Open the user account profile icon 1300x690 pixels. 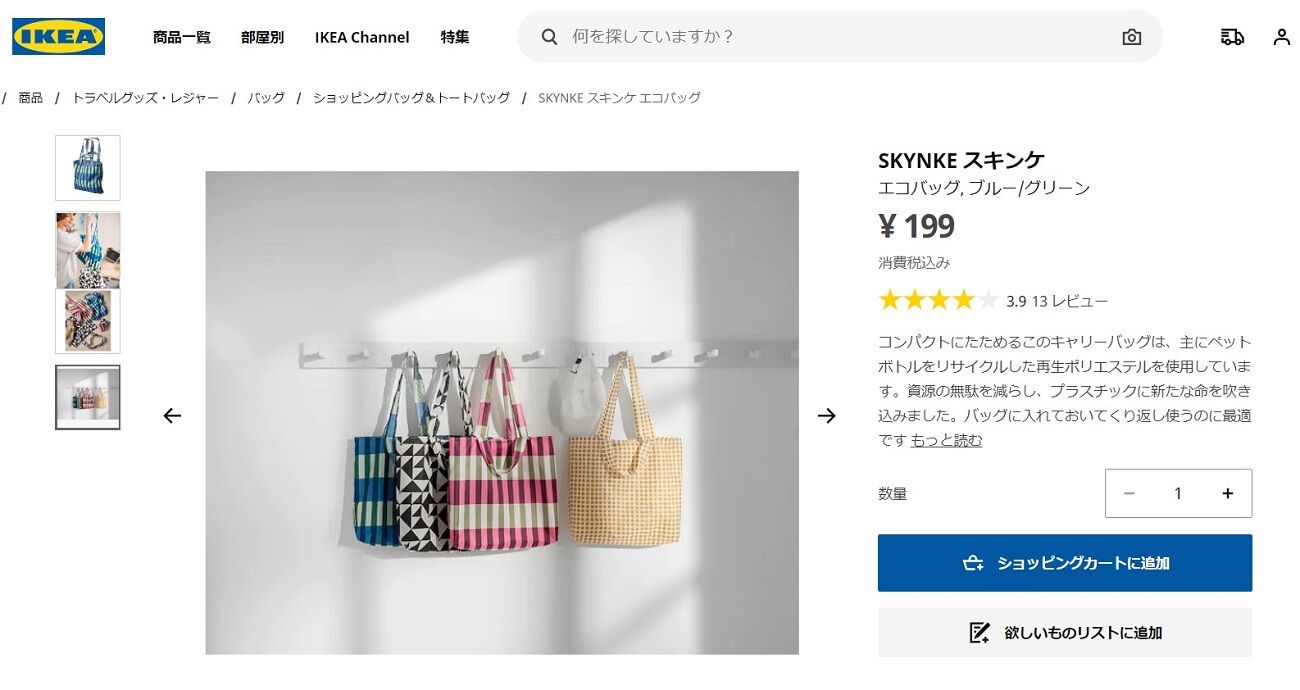click(x=1281, y=37)
